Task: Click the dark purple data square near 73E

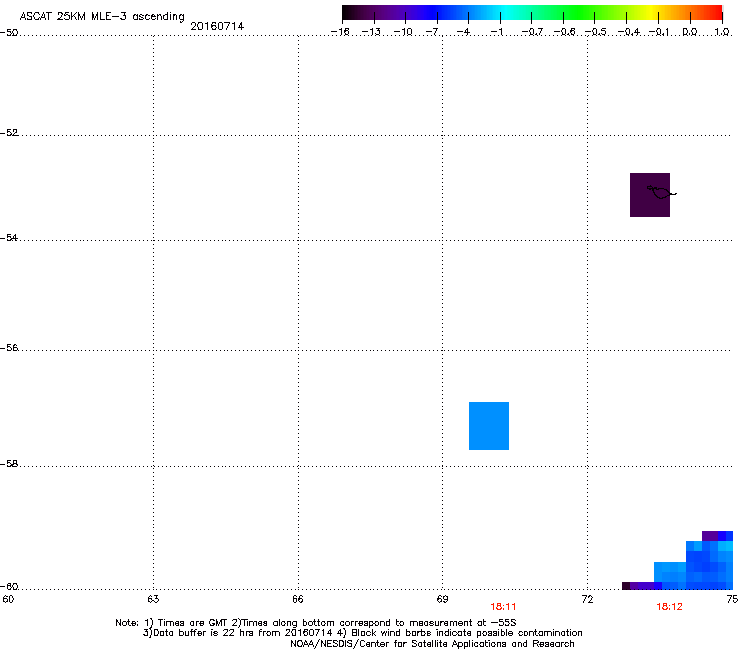Action: [650, 195]
